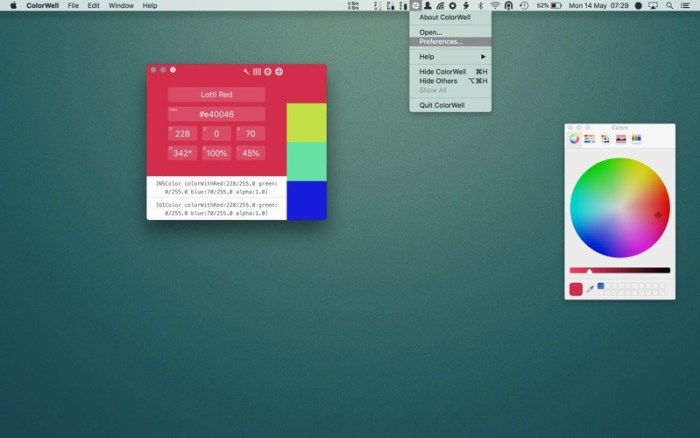Select Preferences... in the dropdown menu
Screen dimensions: 700x438
[x=450, y=42]
